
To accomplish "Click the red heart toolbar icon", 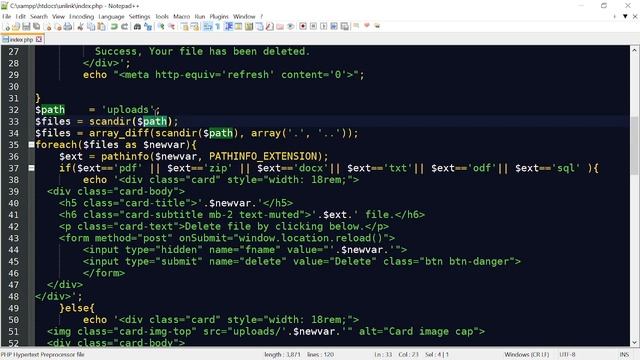I will 367,26.
